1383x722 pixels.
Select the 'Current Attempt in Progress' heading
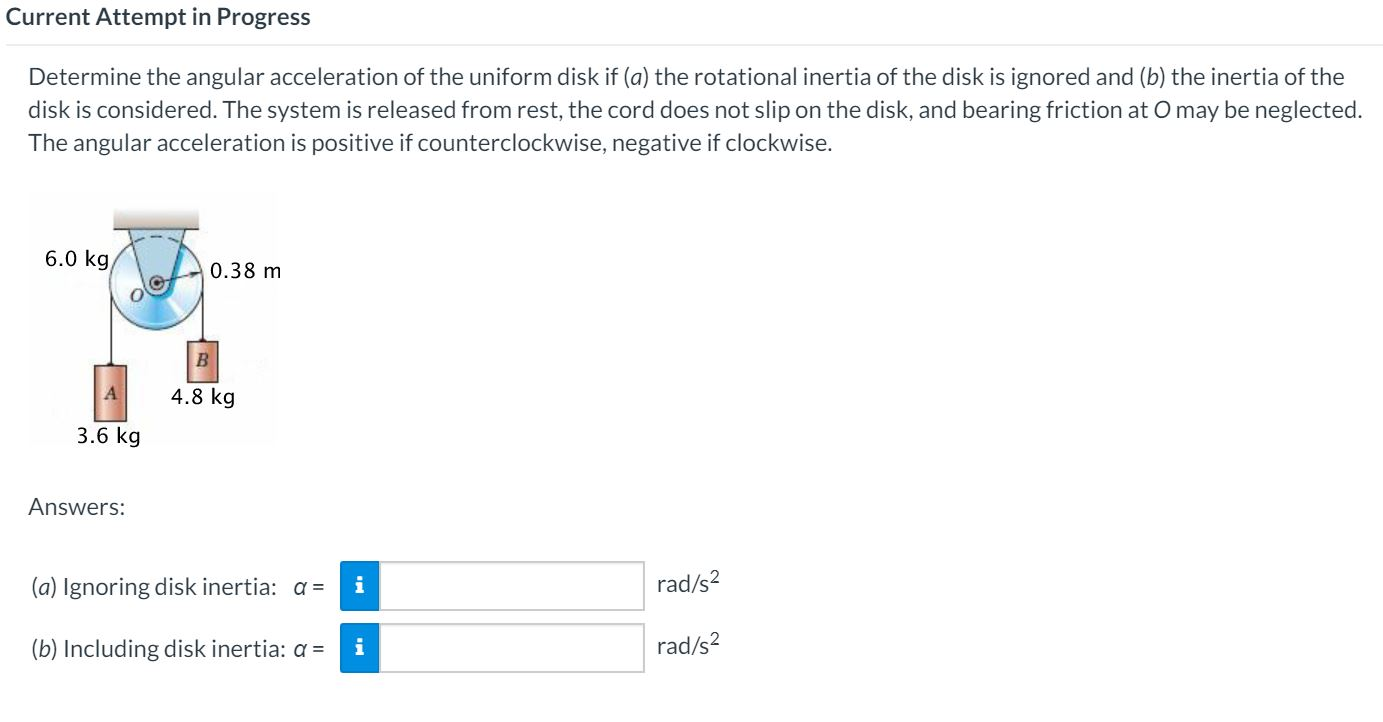pos(159,16)
